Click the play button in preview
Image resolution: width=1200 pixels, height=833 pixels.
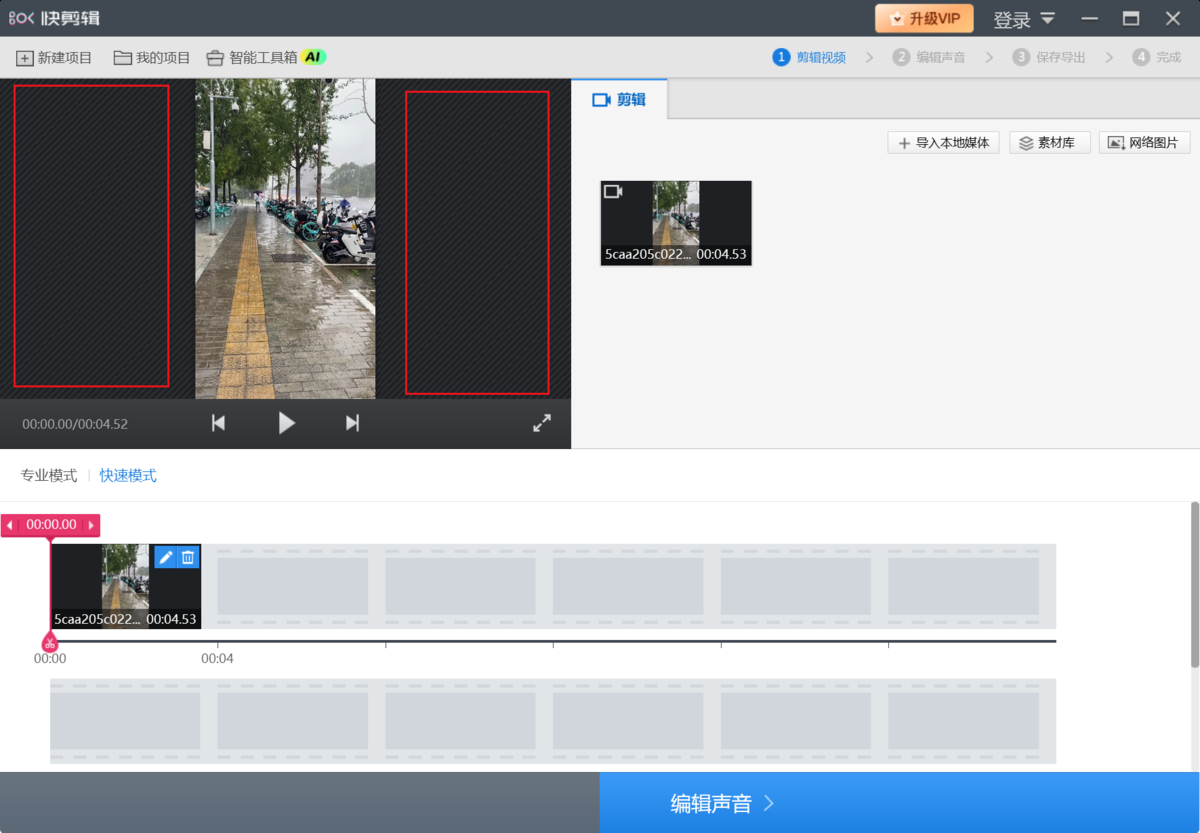tap(286, 423)
